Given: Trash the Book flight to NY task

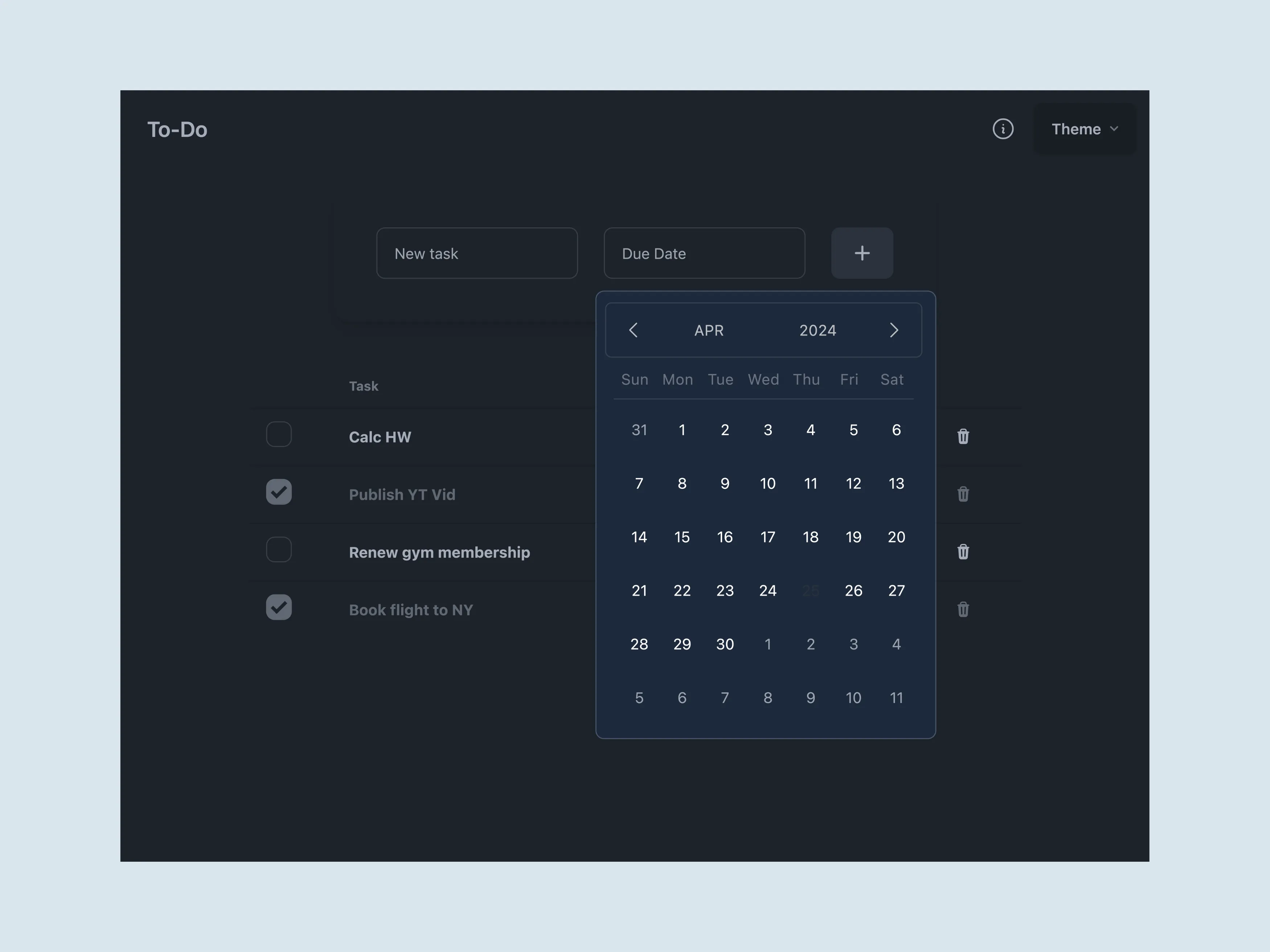Looking at the screenshot, I should [963, 609].
